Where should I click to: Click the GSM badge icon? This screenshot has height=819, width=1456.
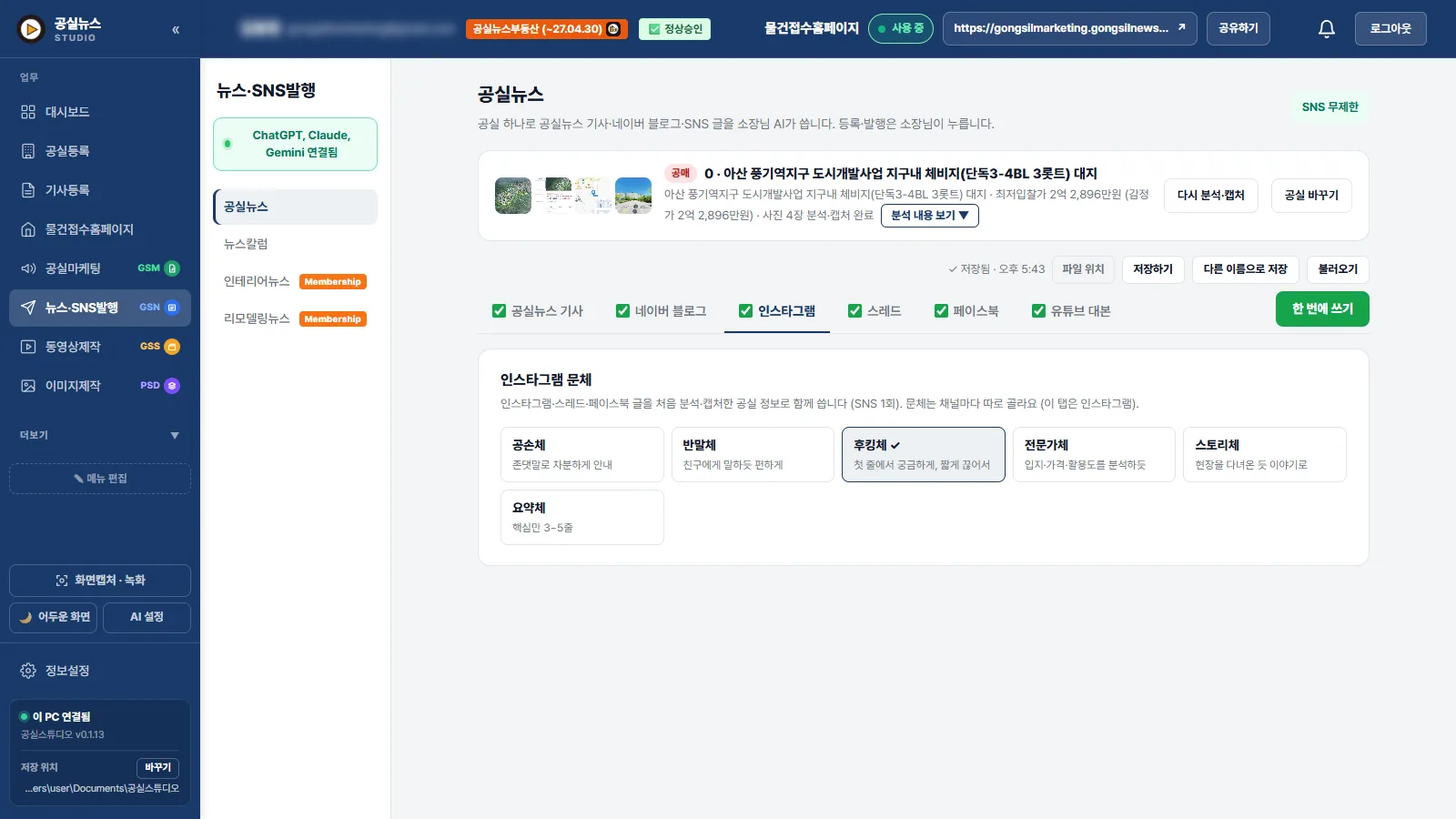[172, 268]
